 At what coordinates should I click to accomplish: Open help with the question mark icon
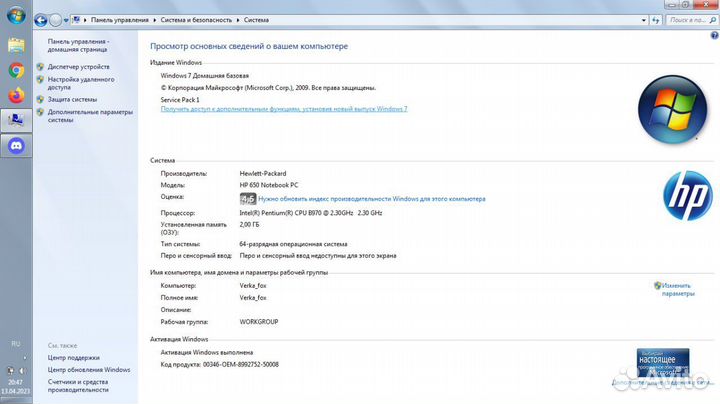point(714,35)
